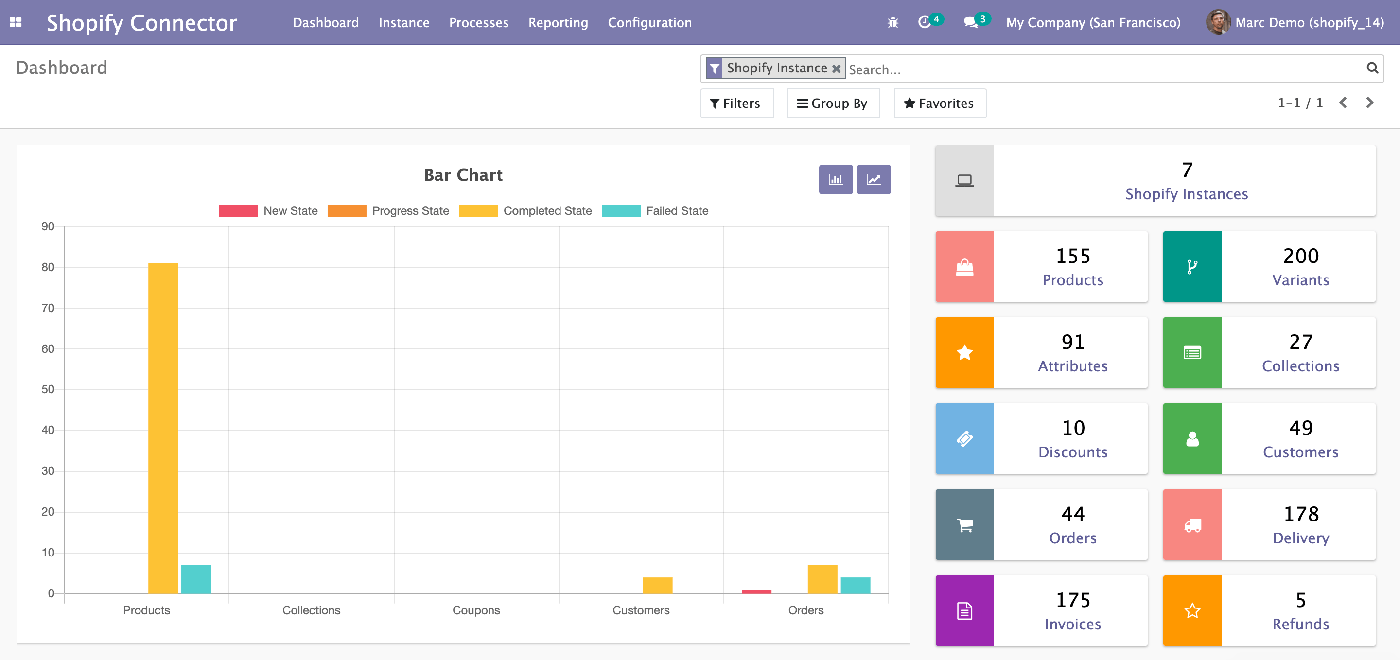Click the Delivery truck icon

(x=1192, y=525)
